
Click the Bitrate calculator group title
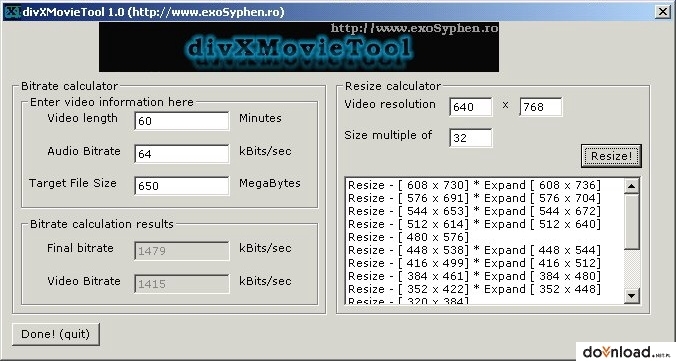pos(69,86)
